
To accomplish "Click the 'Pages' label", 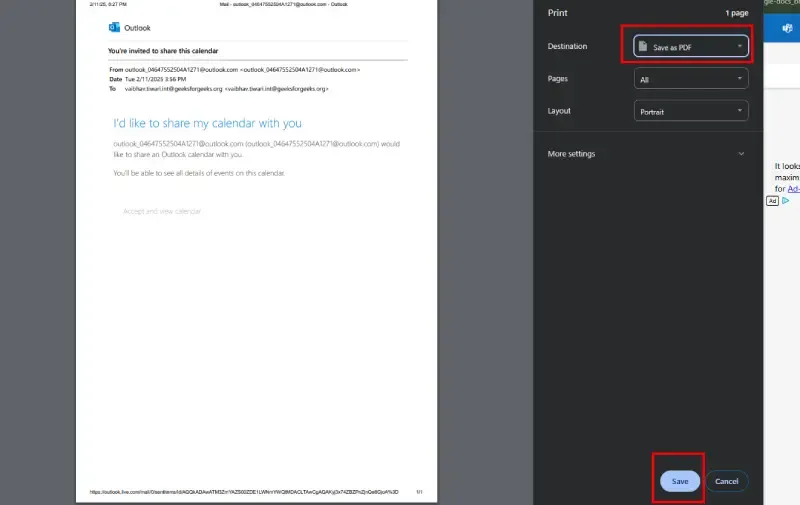I will pos(558,79).
